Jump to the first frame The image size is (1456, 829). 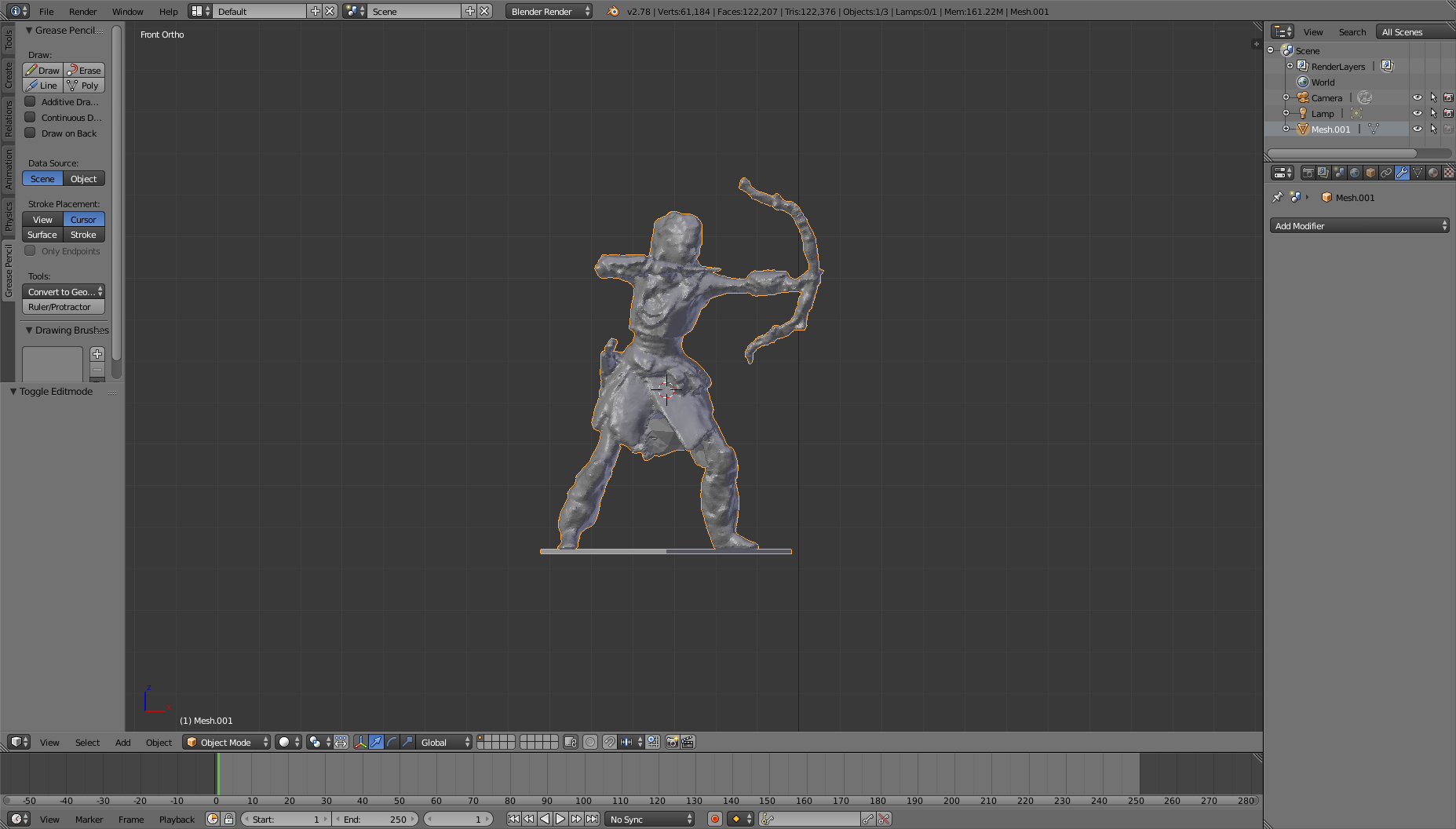tap(513, 819)
